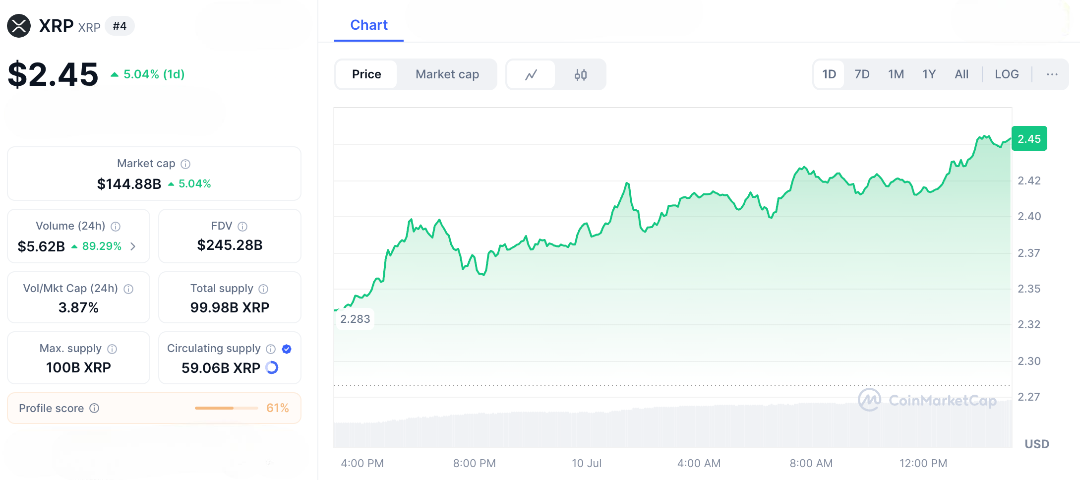Open the Chart tab
Viewport: 1080px width, 480px height.
368,25
